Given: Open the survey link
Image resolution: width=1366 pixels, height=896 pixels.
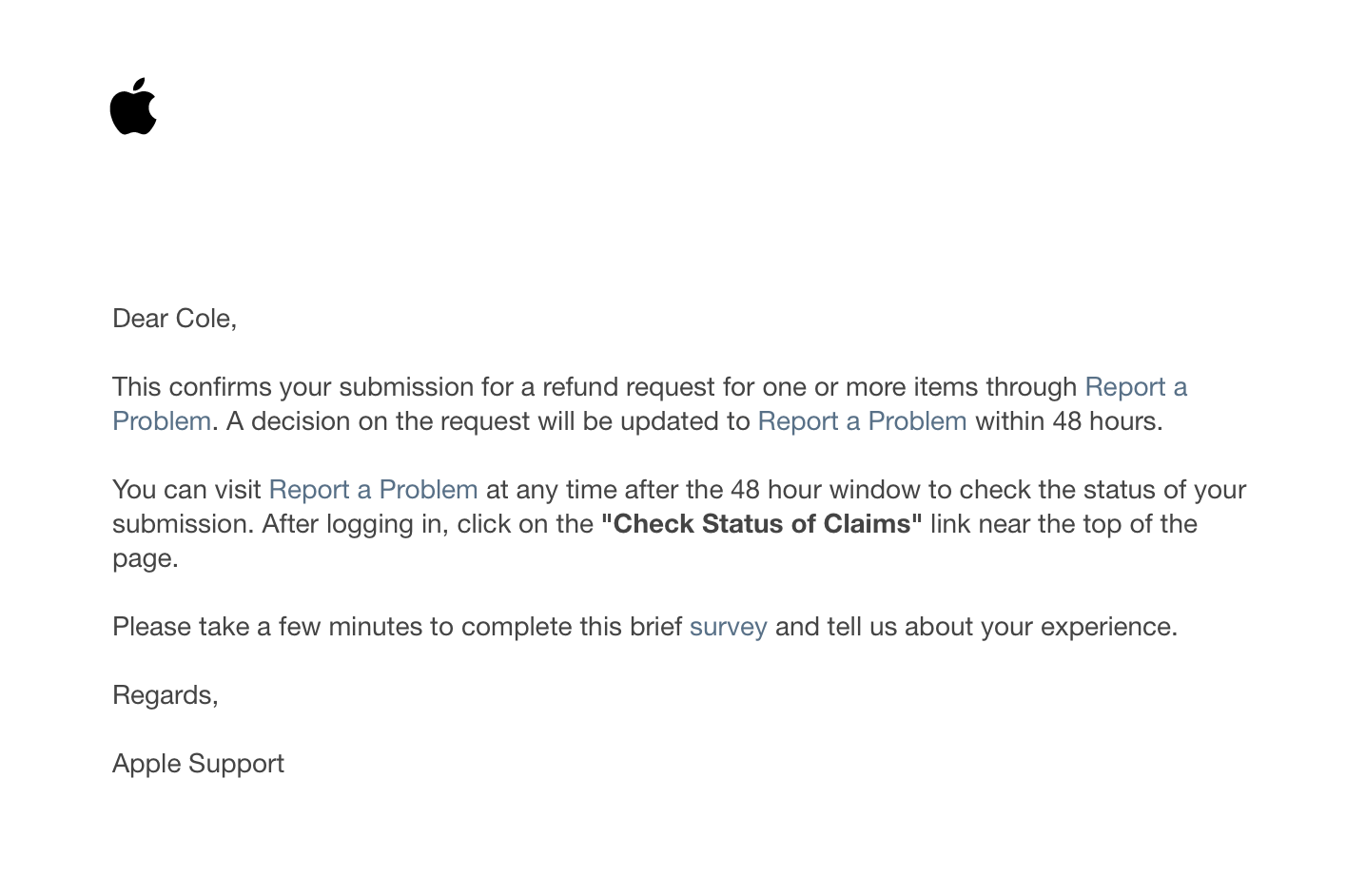Looking at the screenshot, I should point(728,627).
